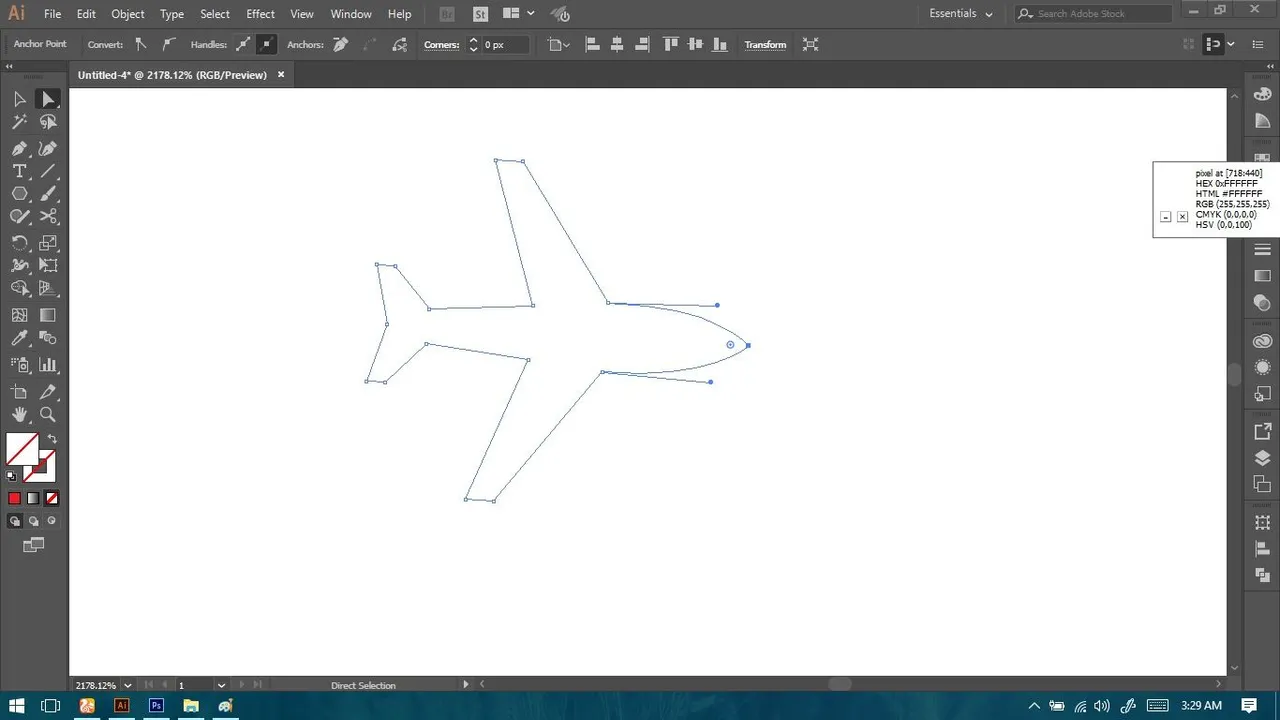Open the File menu

(52, 14)
